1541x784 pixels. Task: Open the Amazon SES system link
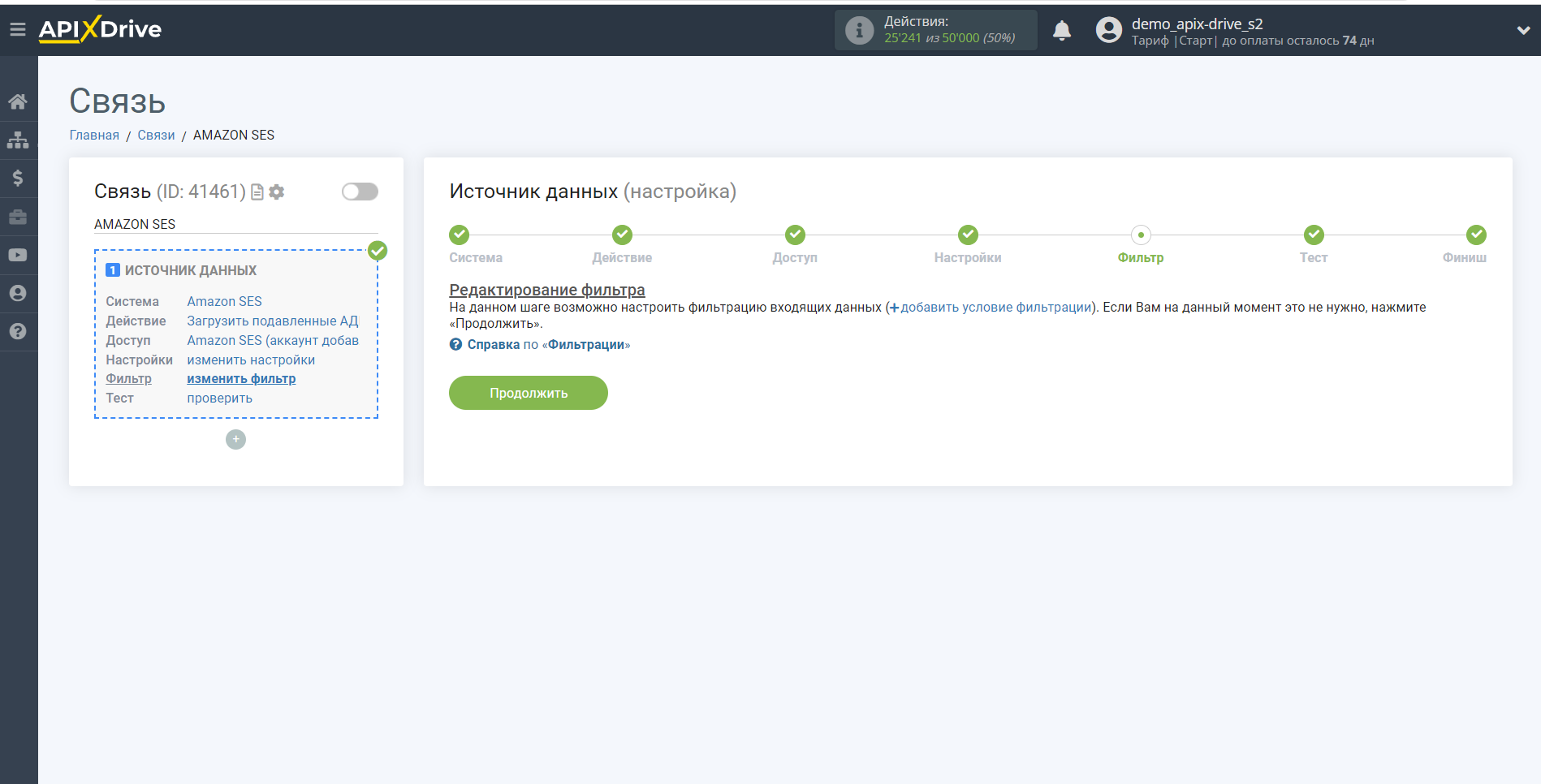click(224, 302)
